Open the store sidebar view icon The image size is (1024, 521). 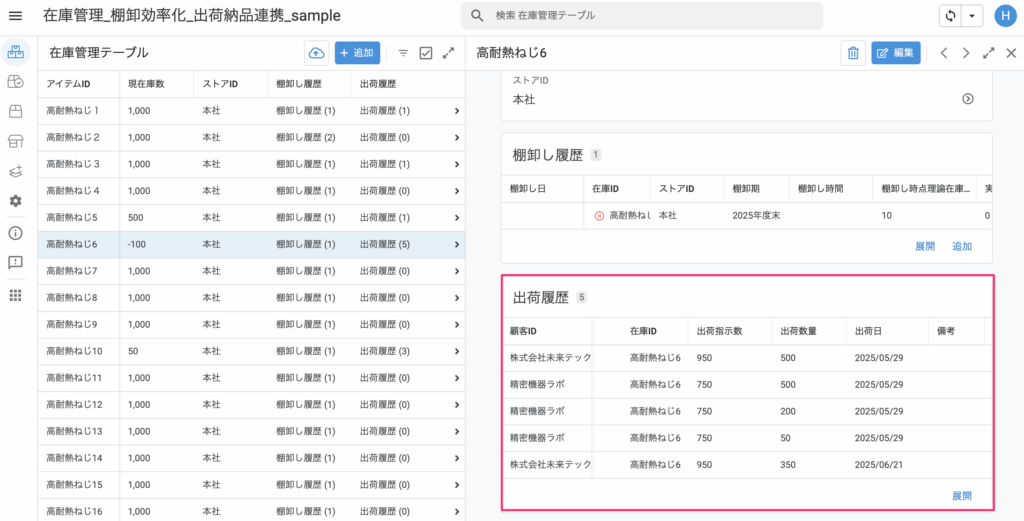pyautogui.click(x=16, y=142)
